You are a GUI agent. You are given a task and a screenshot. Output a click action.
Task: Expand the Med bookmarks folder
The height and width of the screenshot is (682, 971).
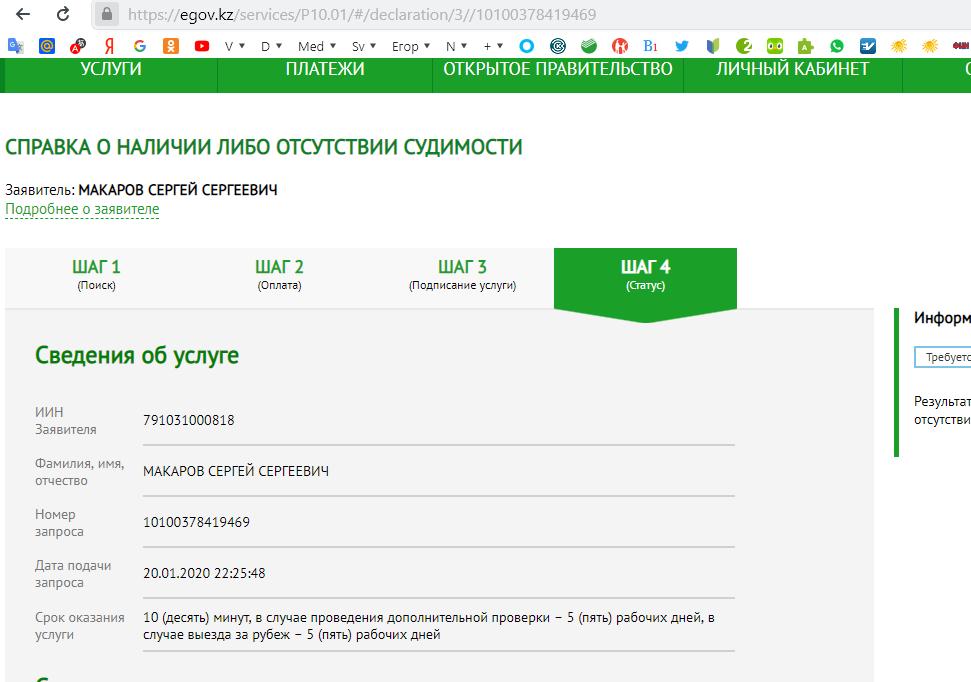coord(317,46)
